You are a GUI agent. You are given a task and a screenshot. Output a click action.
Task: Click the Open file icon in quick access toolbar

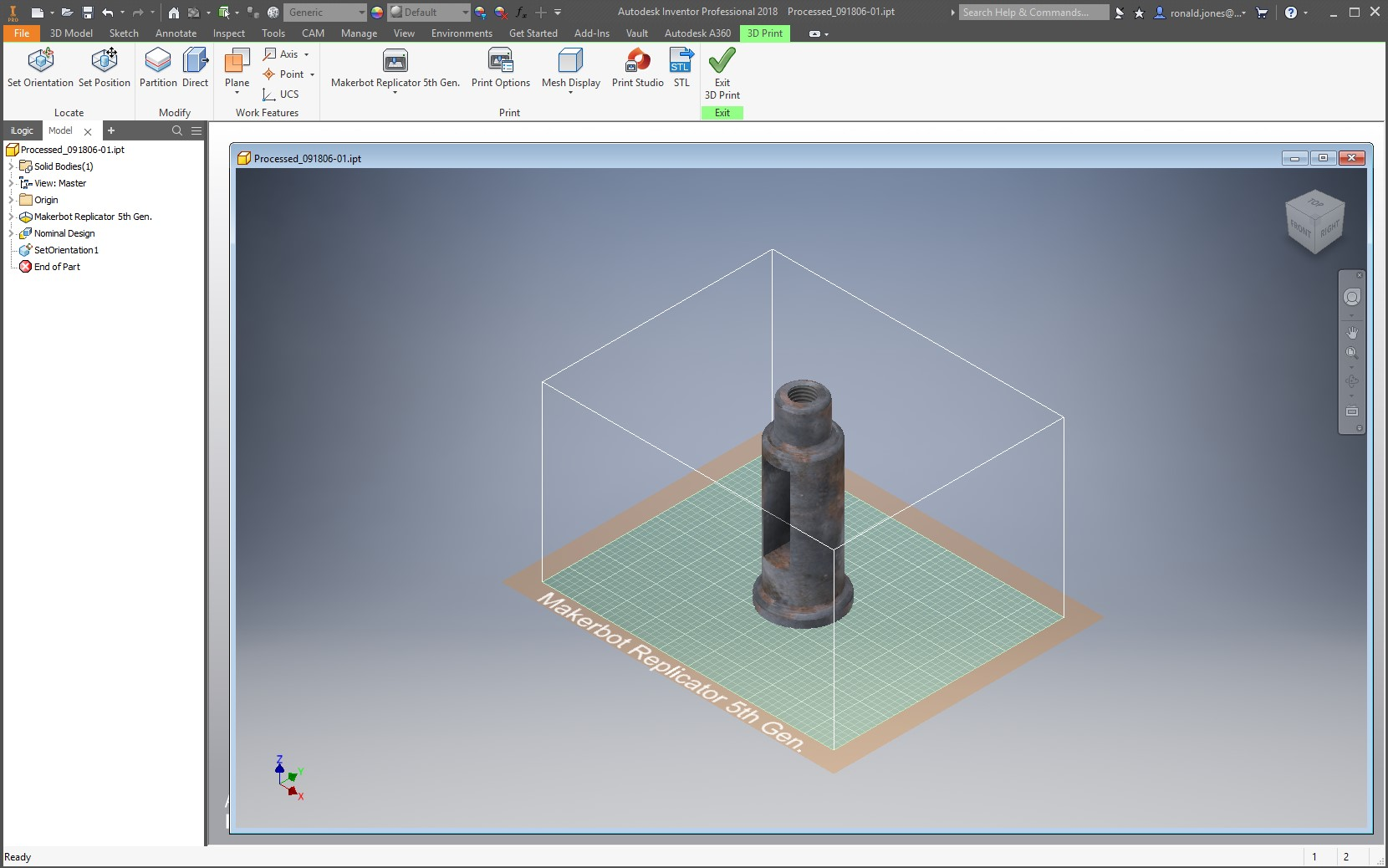point(67,13)
